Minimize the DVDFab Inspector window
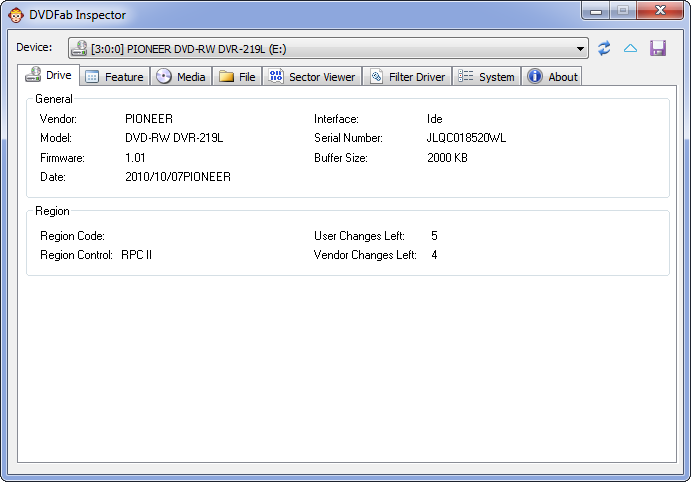This screenshot has width=691, height=482. click(x=596, y=11)
